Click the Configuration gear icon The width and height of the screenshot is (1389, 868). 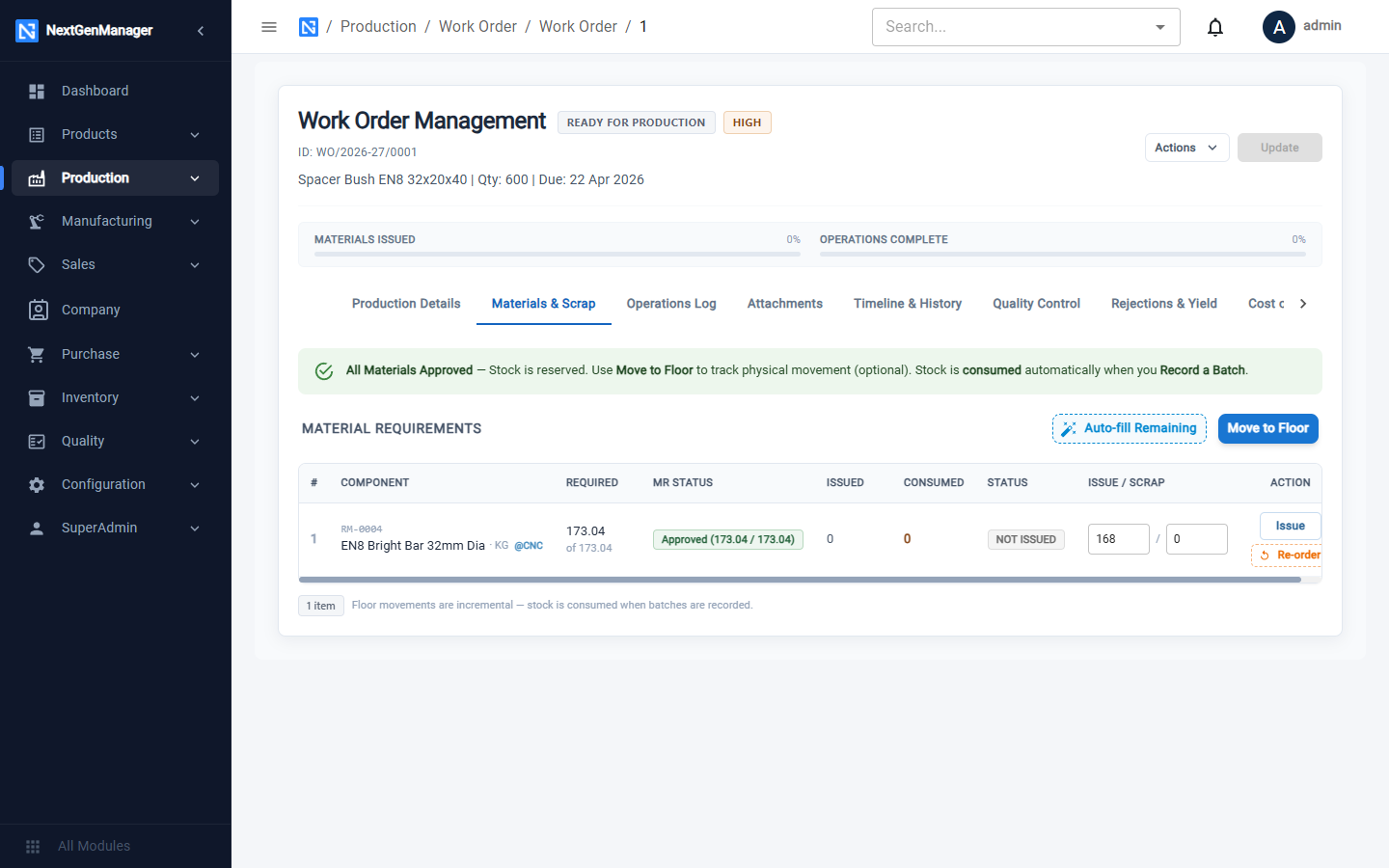pyautogui.click(x=37, y=484)
